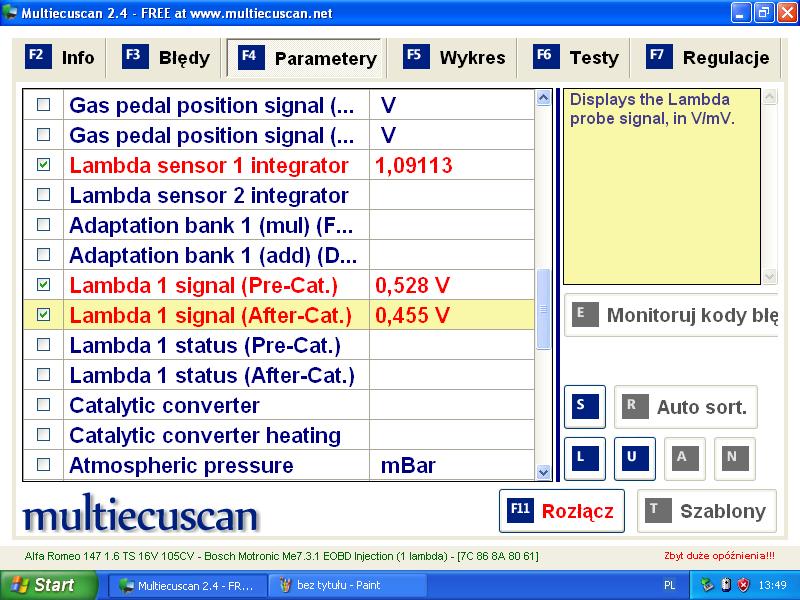Image resolution: width=800 pixels, height=600 pixels.
Task: Tick Adaptation bank 1 (add) checkbox
Action: point(44,255)
